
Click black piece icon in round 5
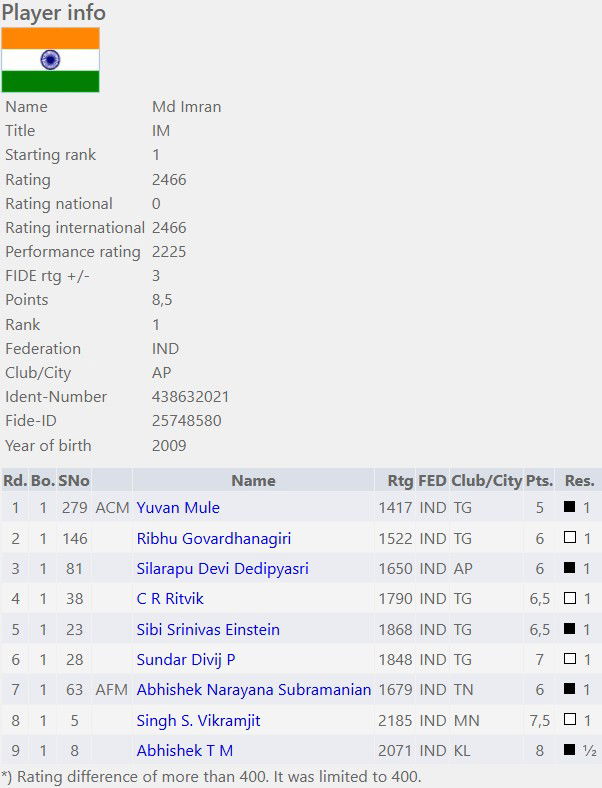point(569,628)
